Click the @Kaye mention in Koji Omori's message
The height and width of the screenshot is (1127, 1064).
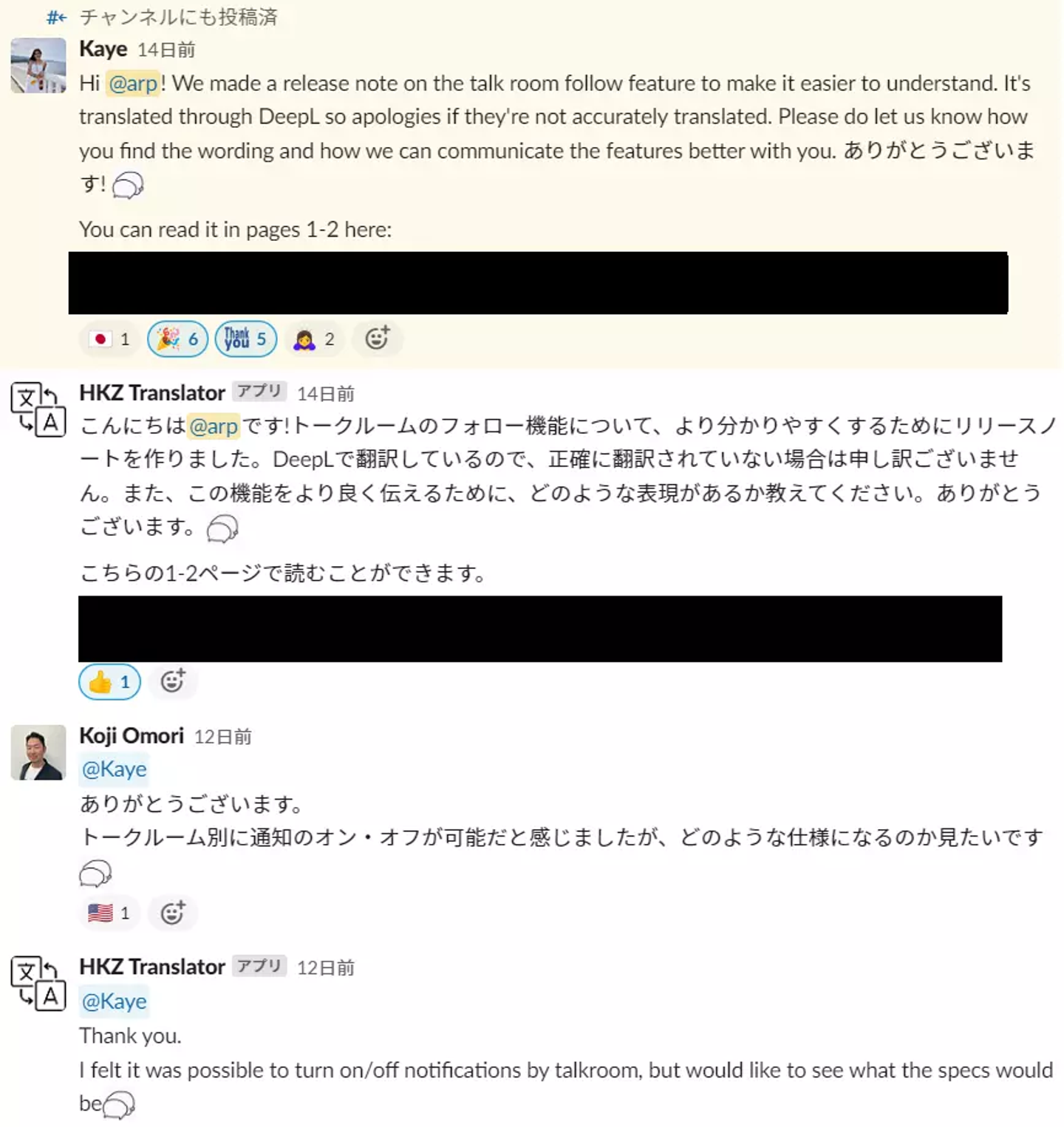115,769
